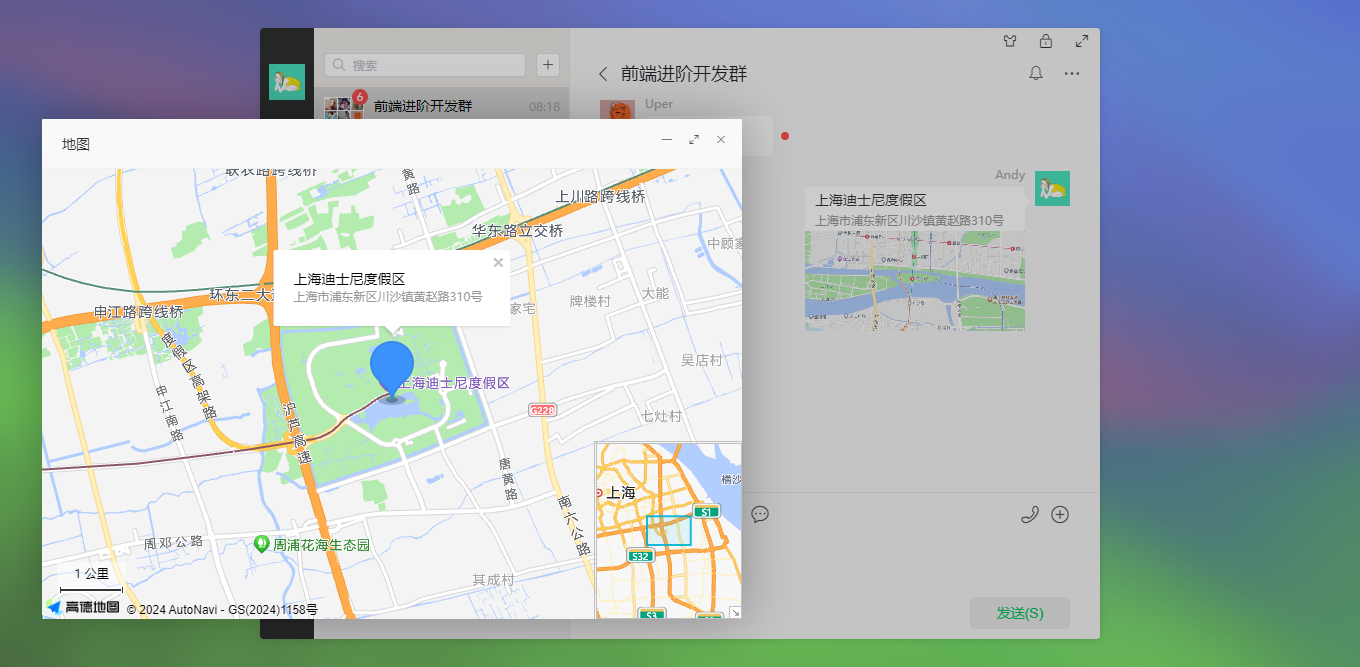Click the map thumbnail in Andy's location message
1360x667 pixels.
(914, 281)
